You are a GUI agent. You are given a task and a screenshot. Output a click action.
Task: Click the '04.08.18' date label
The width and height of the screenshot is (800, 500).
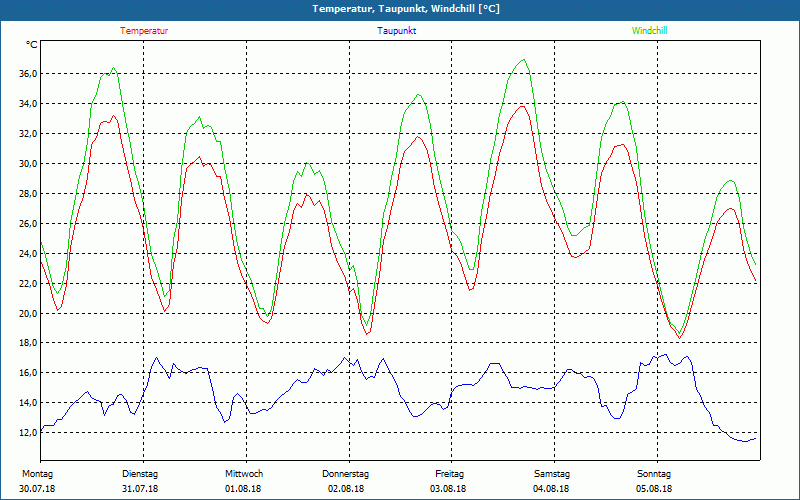[x=551, y=489]
